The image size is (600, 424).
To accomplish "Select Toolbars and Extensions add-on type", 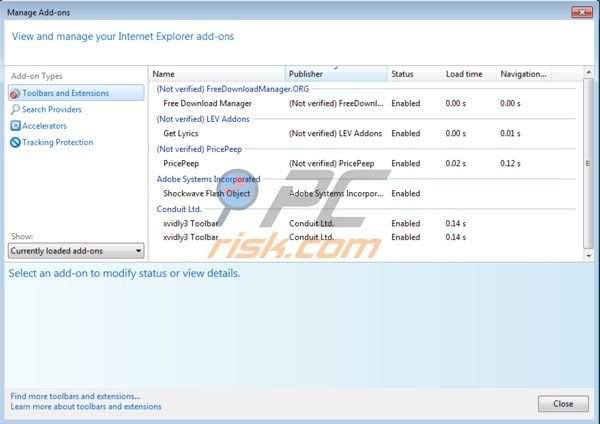I will [76, 93].
